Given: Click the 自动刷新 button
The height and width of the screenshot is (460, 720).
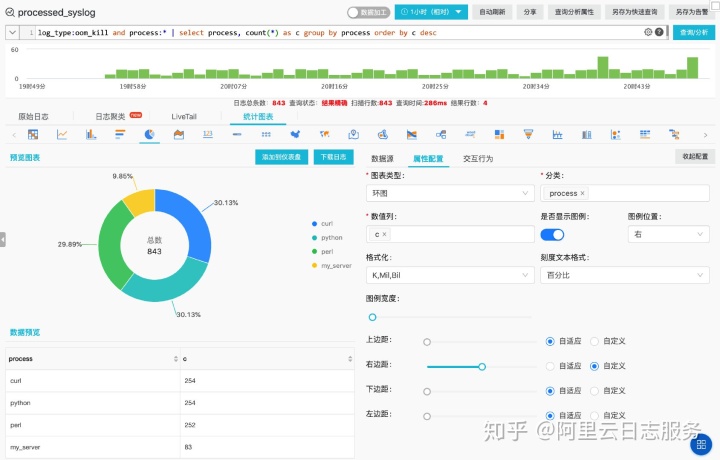Looking at the screenshot, I should click(x=492, y=12).
